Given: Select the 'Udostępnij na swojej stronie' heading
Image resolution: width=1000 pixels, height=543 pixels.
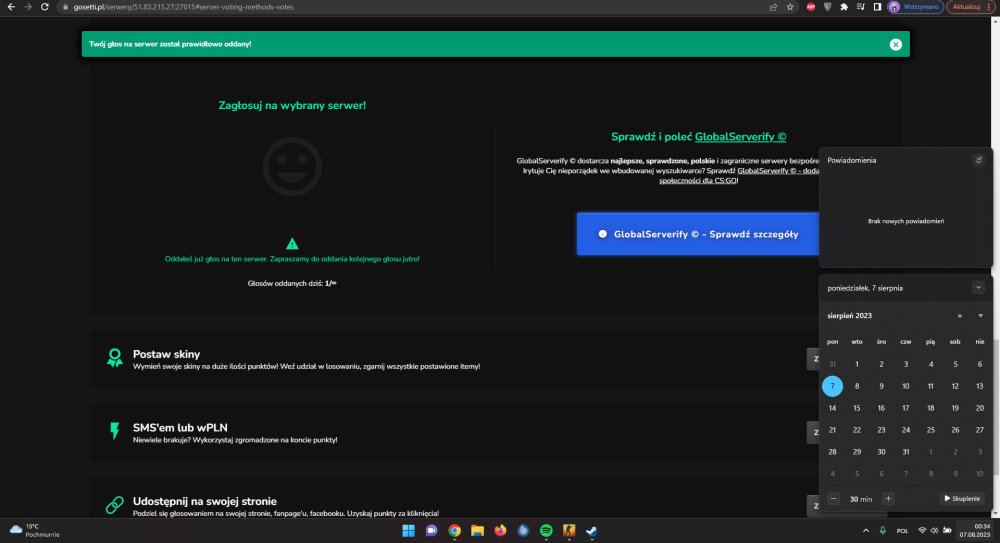Looking at the screenshot, I should pos(205,502).
